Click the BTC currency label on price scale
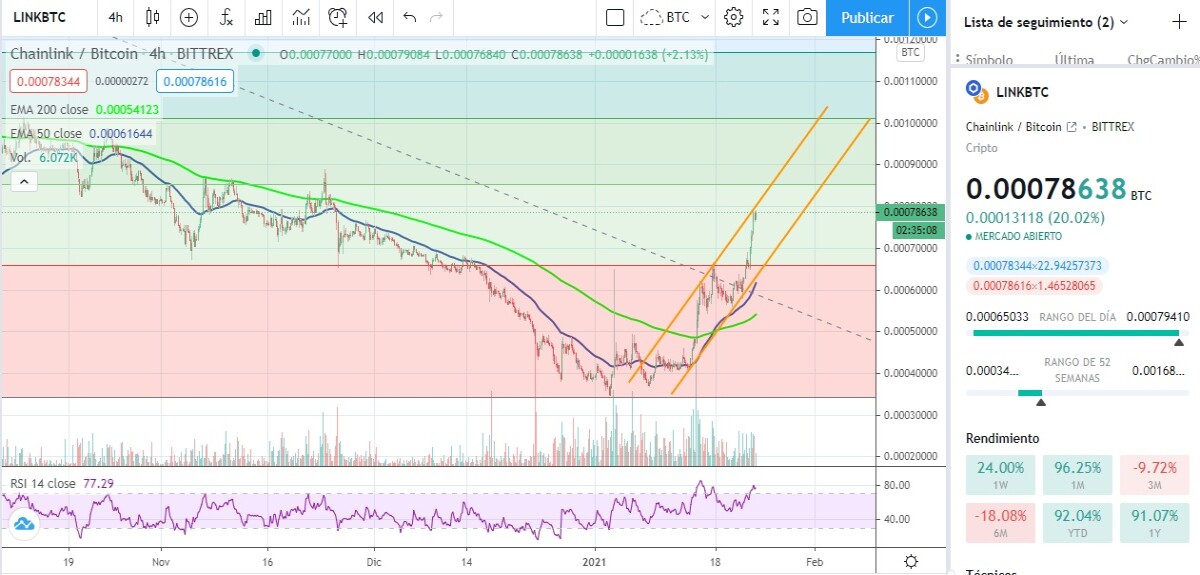The height and width of the screenshot is (575, 1200). (910, 52)
